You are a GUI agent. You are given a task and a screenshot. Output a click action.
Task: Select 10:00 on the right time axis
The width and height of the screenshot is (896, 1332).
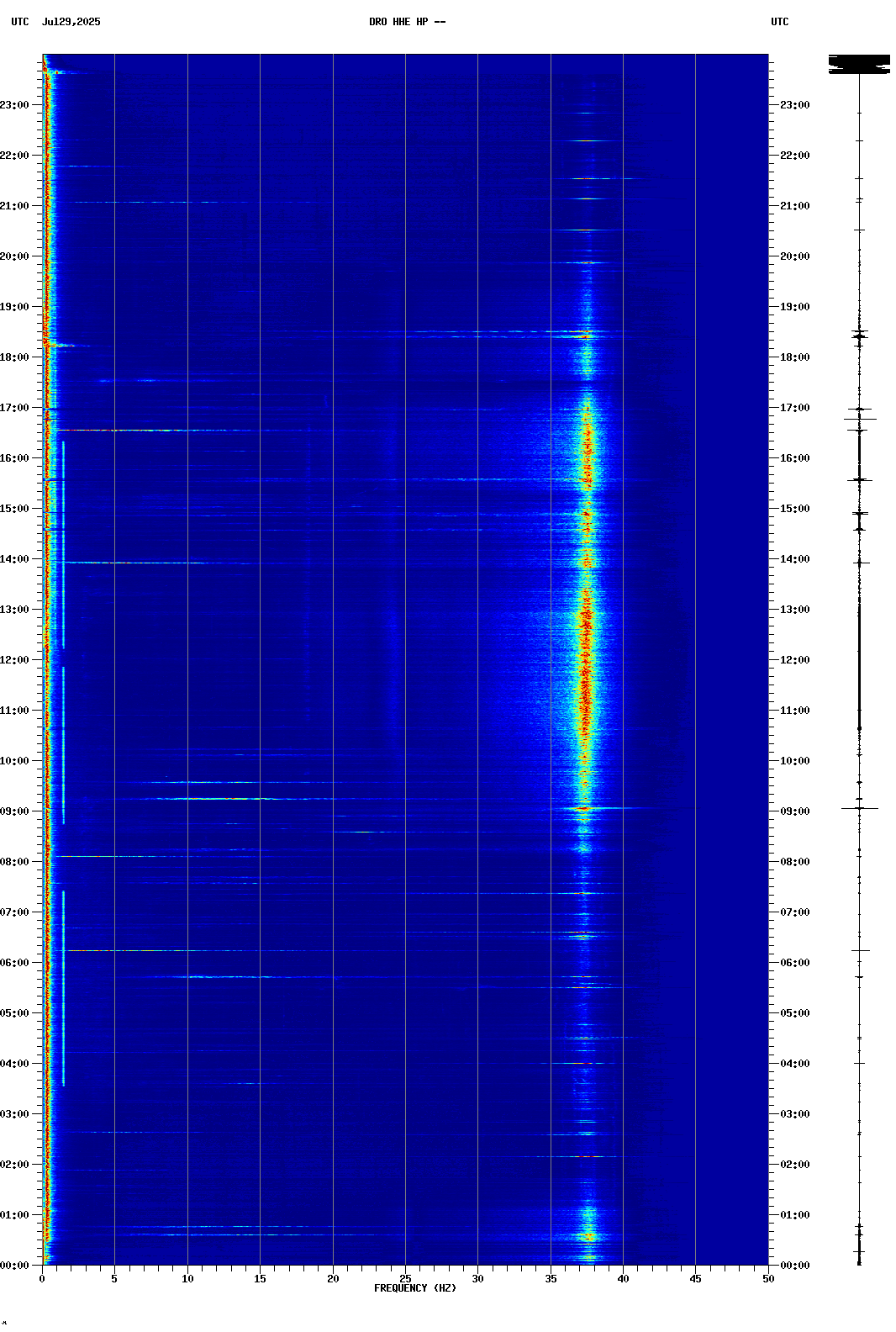[x=795, y=761]
